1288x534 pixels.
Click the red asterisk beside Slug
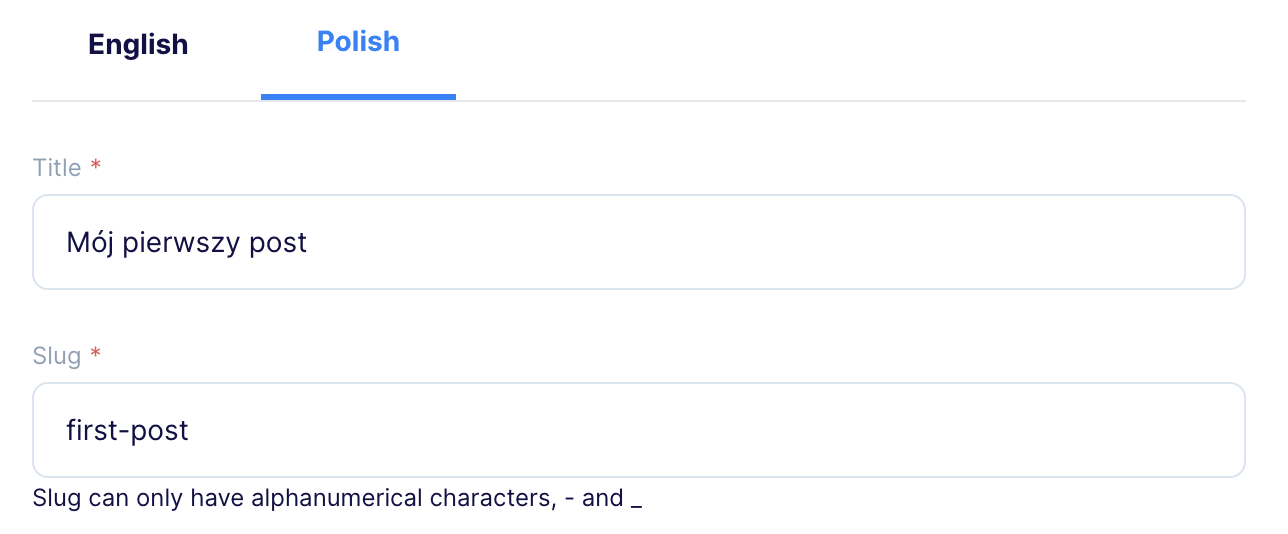click(96, 354)
